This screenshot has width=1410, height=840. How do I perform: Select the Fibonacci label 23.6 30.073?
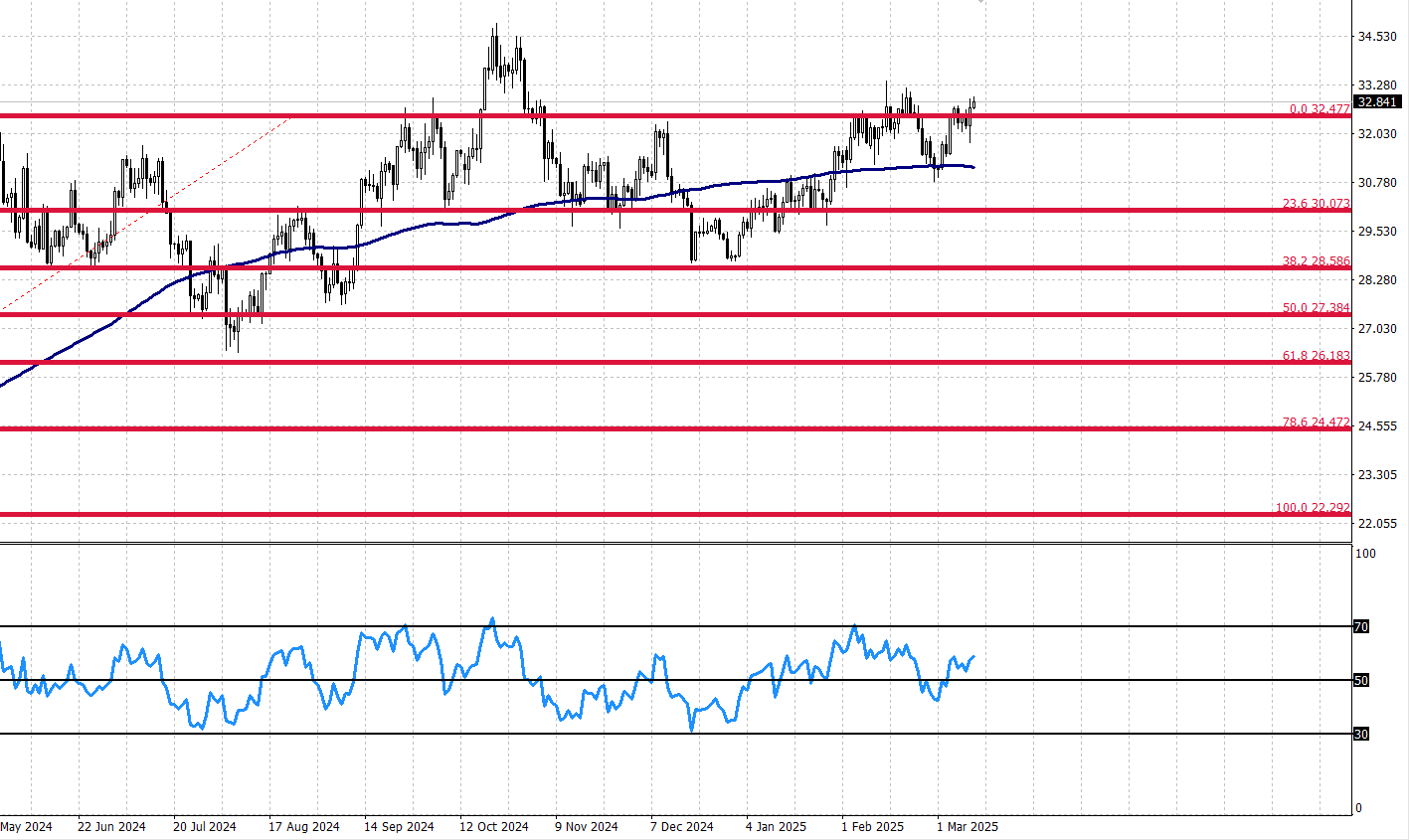1316,204
